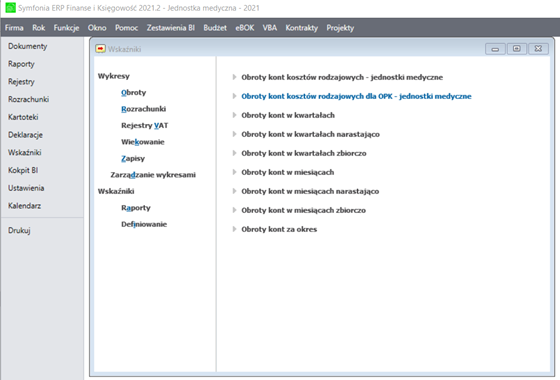Image resolution: width=560 pixels, height=380 pixels.
Task: Open the Okno menu
Action: point(97,28)
